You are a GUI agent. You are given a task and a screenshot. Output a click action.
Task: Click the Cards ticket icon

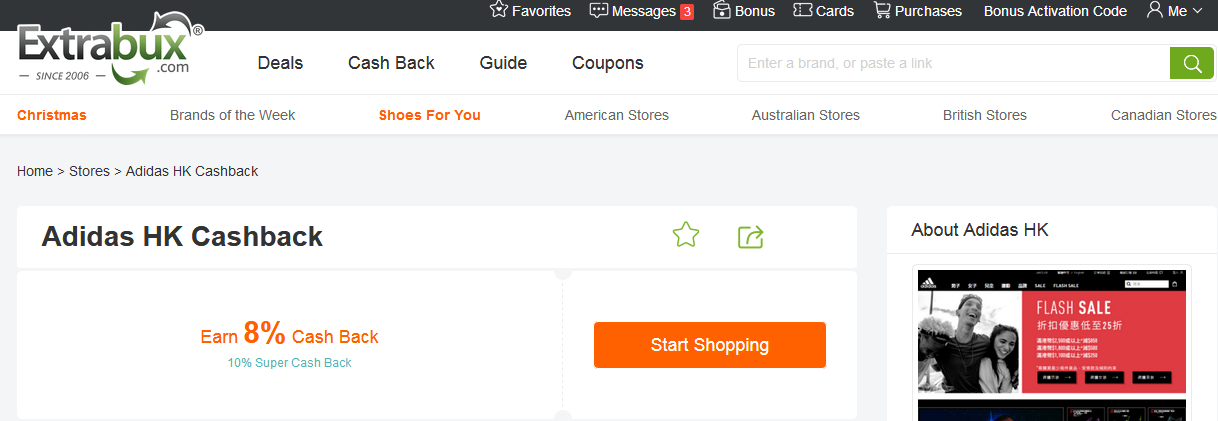point(802,10)
